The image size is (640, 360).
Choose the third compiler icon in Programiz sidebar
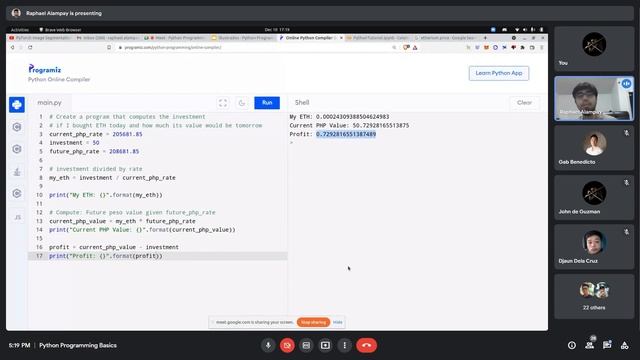(17, 149)
